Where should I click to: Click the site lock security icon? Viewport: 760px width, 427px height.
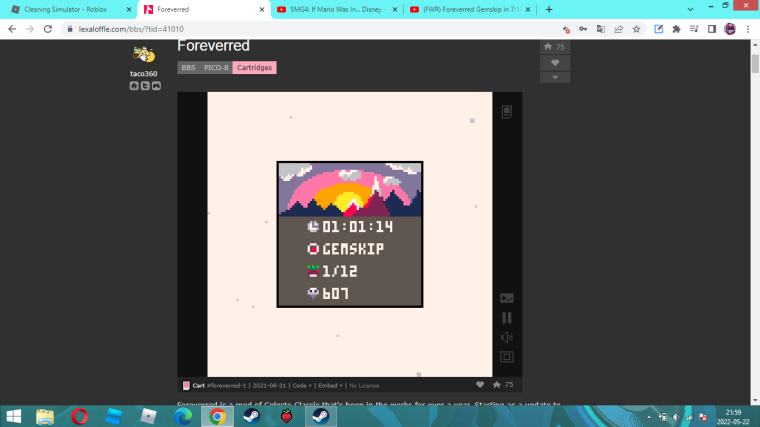tap(70, 29)
